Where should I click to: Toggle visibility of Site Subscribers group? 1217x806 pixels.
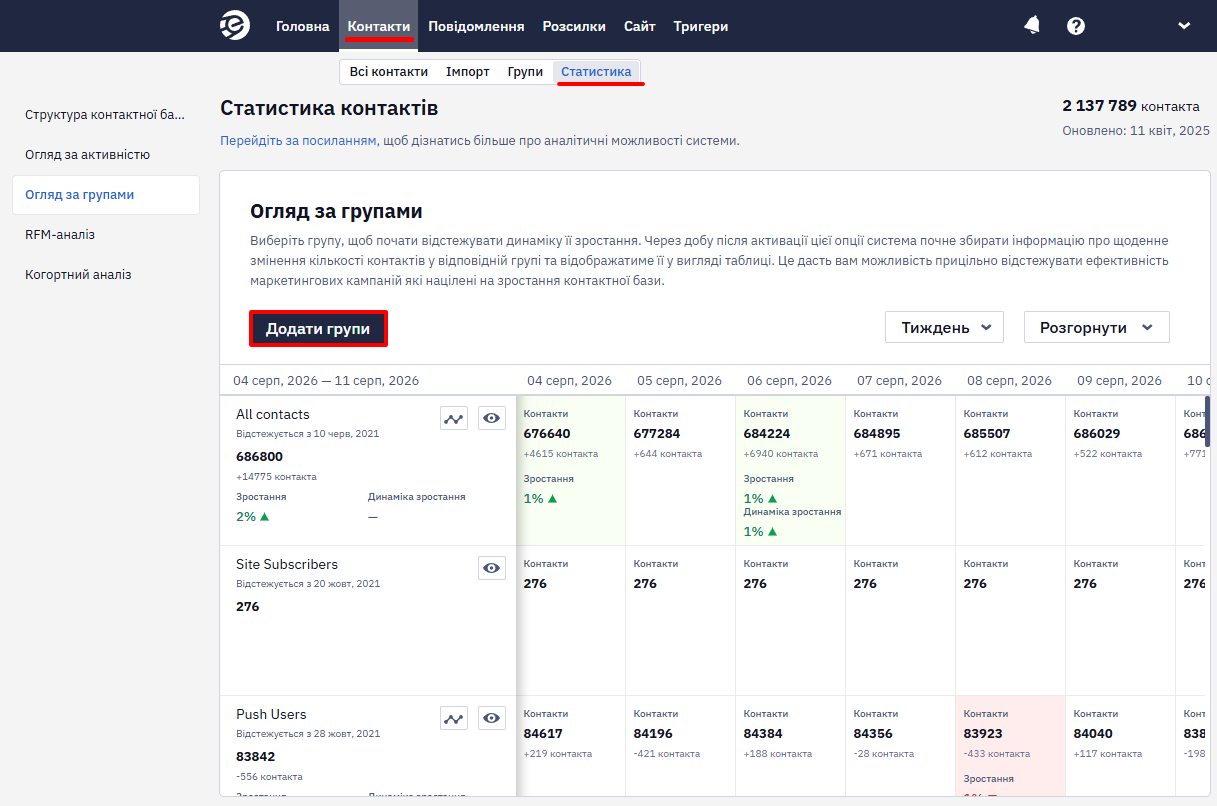tap(491, 568)
